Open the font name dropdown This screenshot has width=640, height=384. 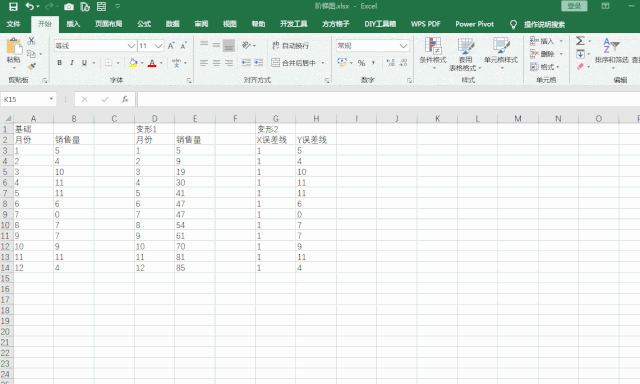point(131,46)
